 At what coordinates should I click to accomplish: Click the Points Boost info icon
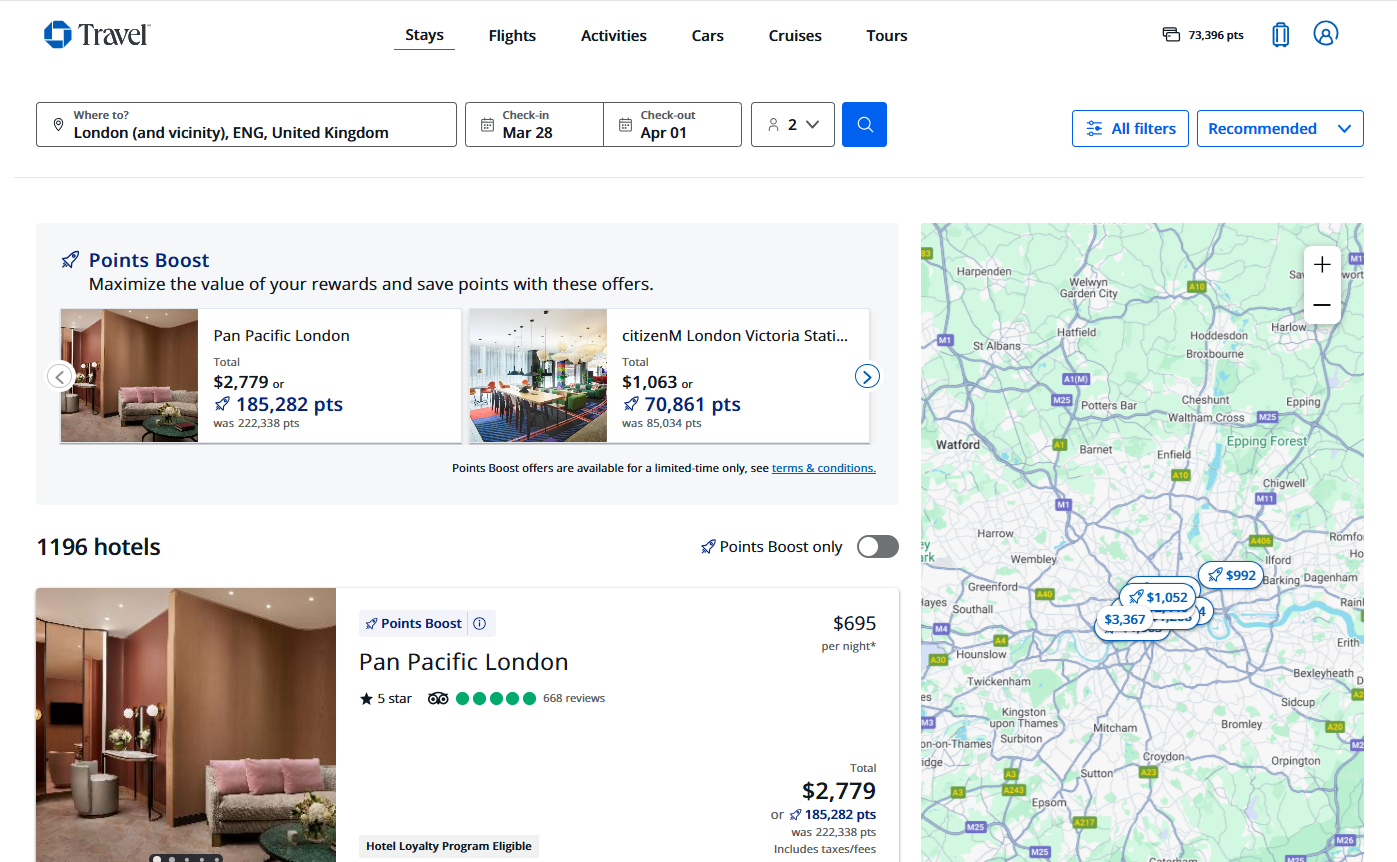coord(479,624)
